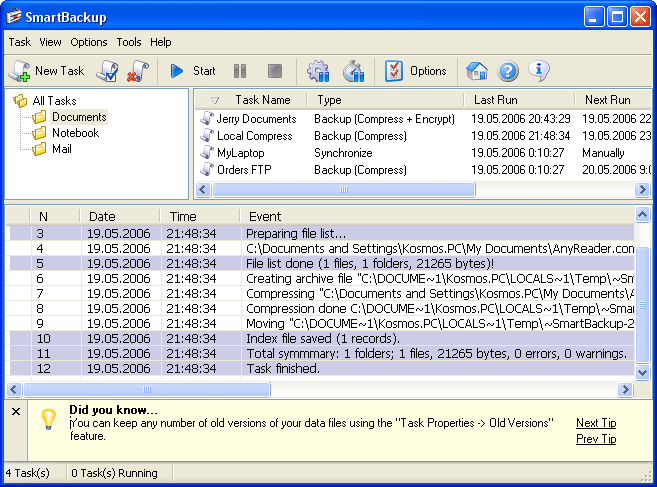
Task: Select the Notebook folder in tree
Action: [75, 133]
